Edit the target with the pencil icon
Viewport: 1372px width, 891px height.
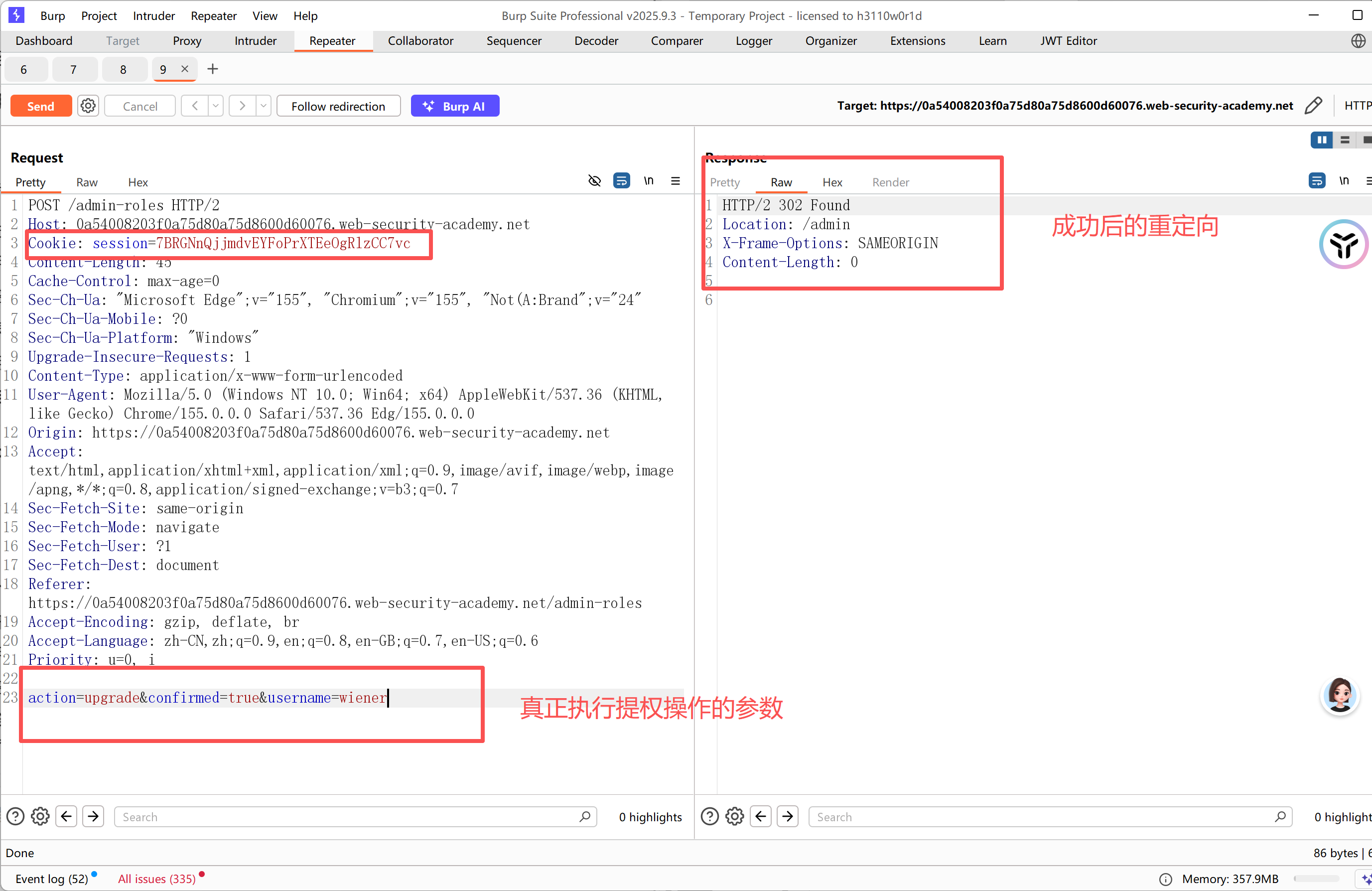(x=1313, y=106)
